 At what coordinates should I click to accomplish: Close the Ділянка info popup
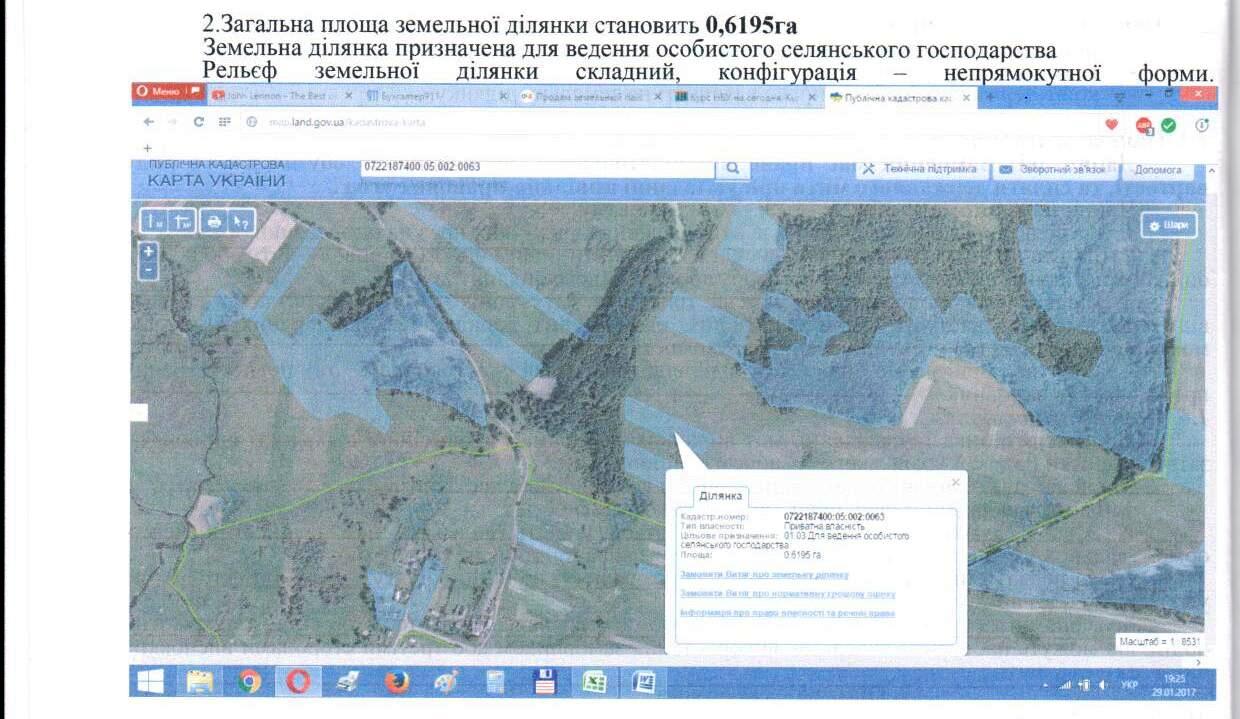click(955, 483)
